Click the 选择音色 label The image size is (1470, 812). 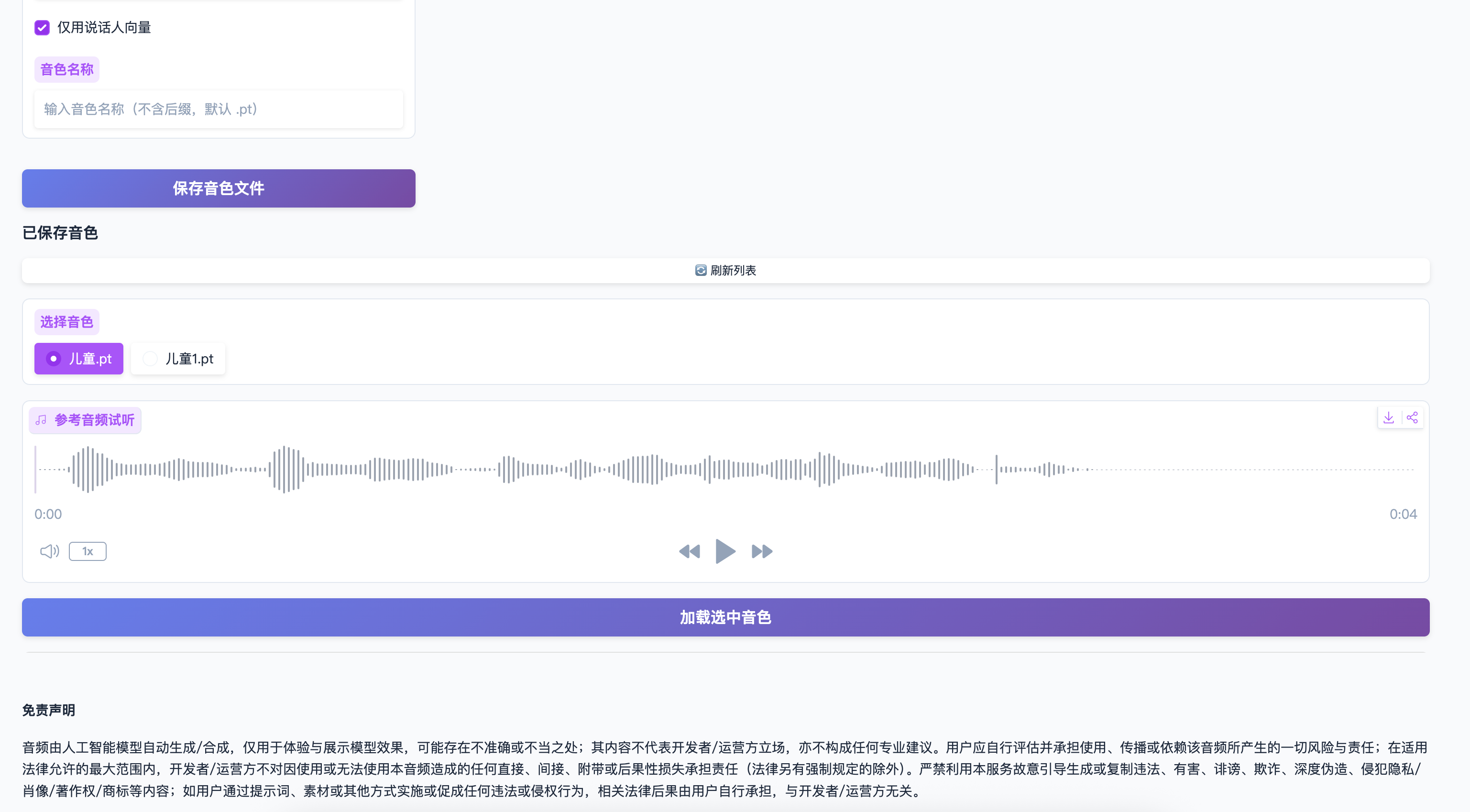pos(67,322)
